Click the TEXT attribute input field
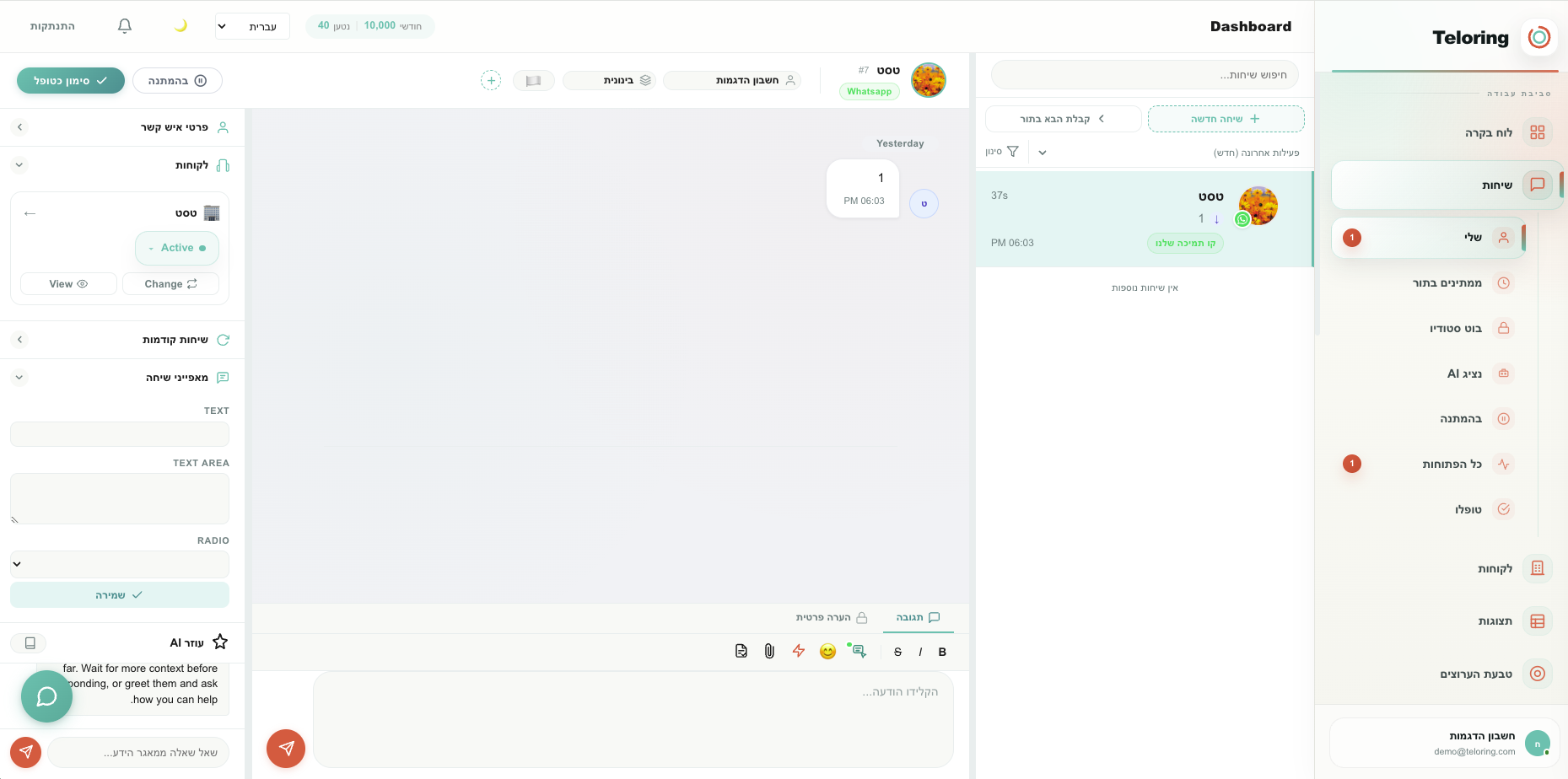This screenshot has height=779, width=1568. 120,434
